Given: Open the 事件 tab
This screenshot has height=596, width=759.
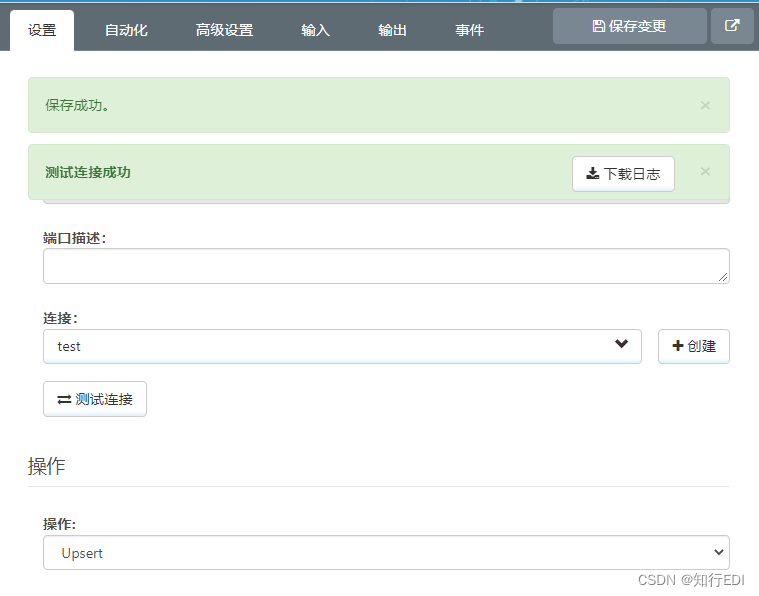Looking at the screenshot, I should [469, 30].
